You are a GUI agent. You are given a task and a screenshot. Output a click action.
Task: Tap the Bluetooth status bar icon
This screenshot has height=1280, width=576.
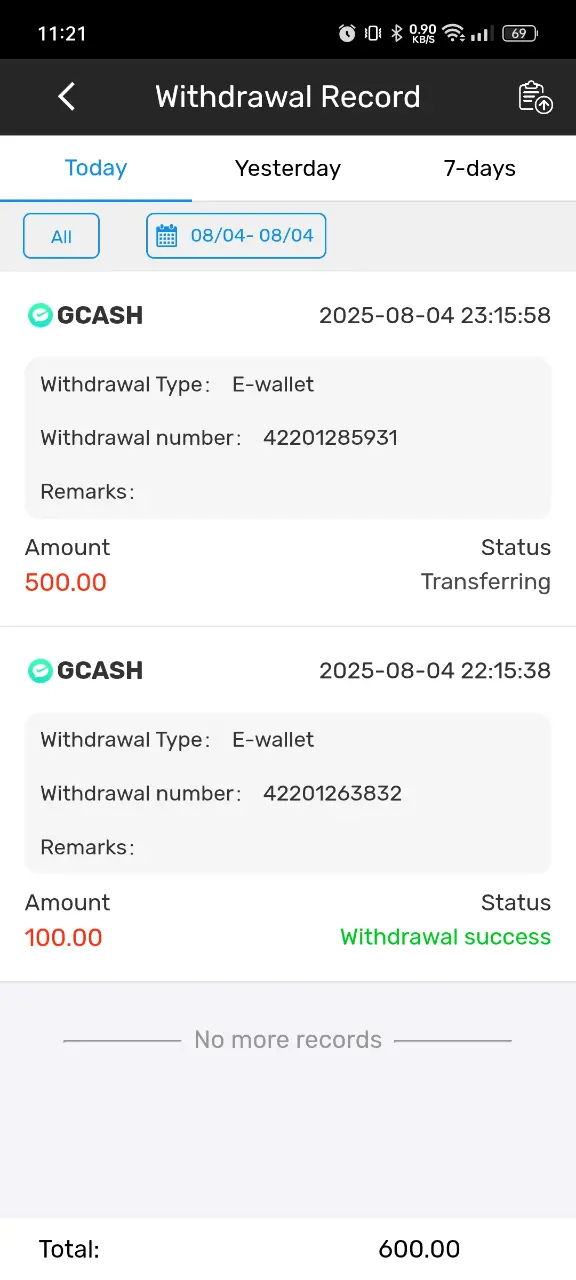point(396,33)
